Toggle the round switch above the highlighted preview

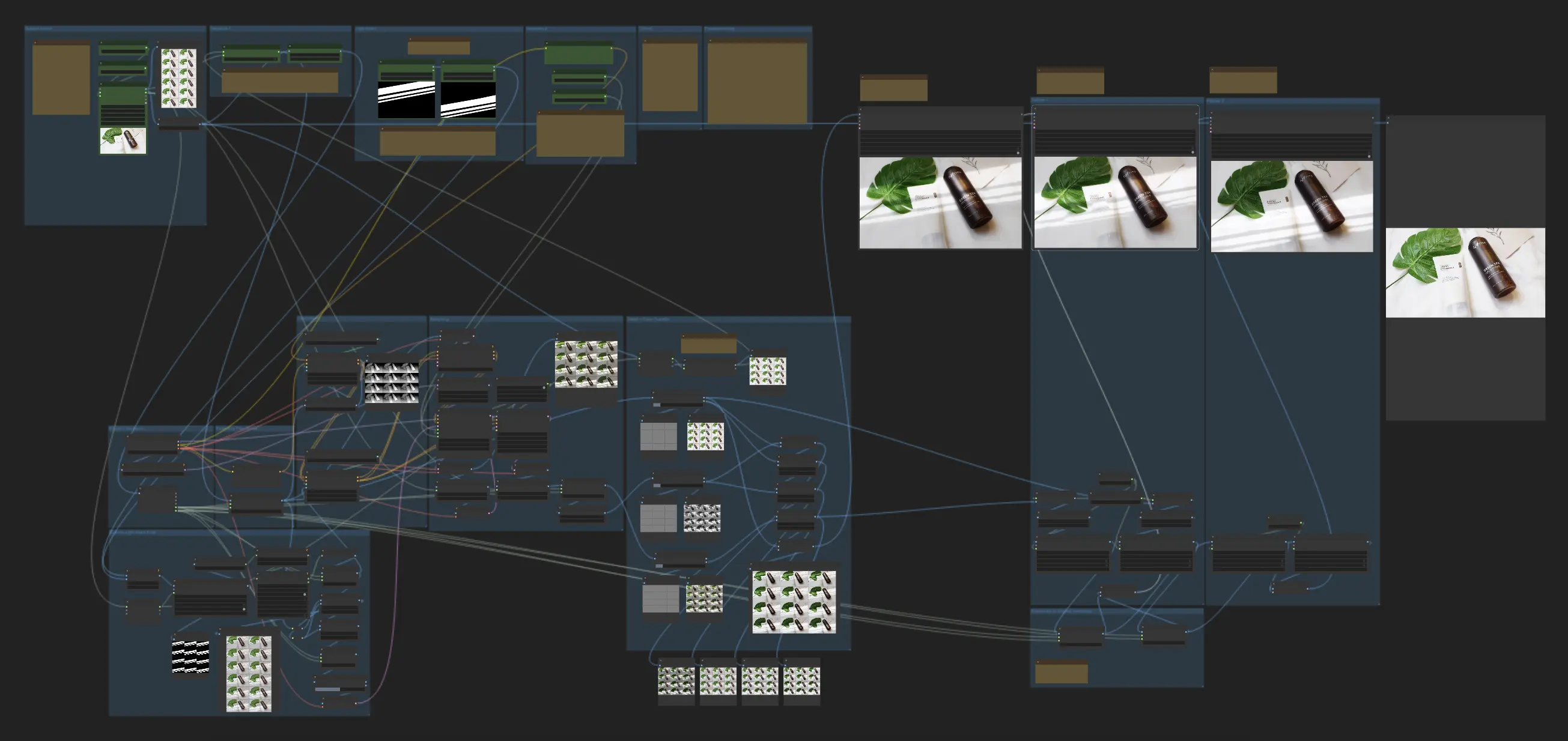(1193, 152)
